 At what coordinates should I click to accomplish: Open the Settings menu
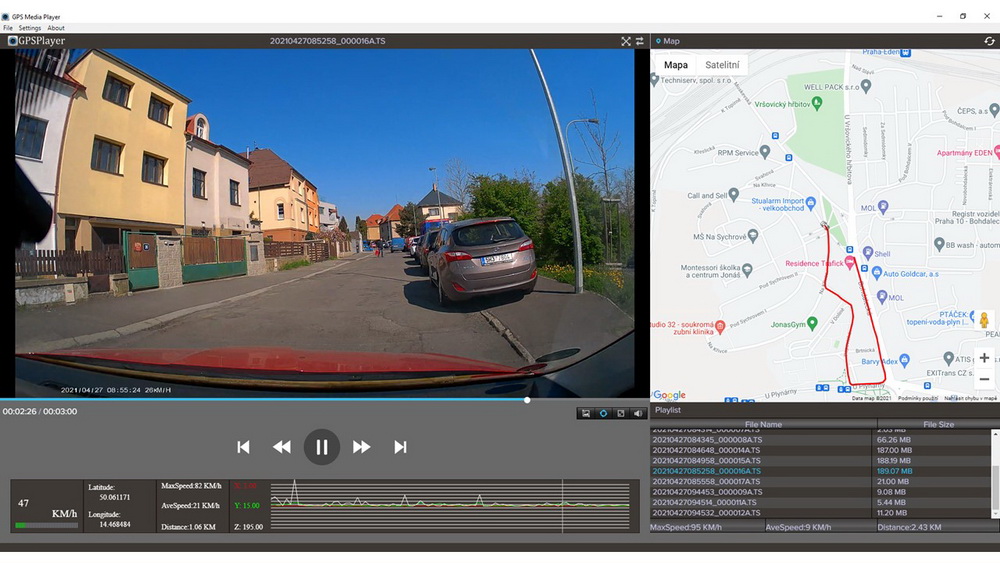click(29, 28)
